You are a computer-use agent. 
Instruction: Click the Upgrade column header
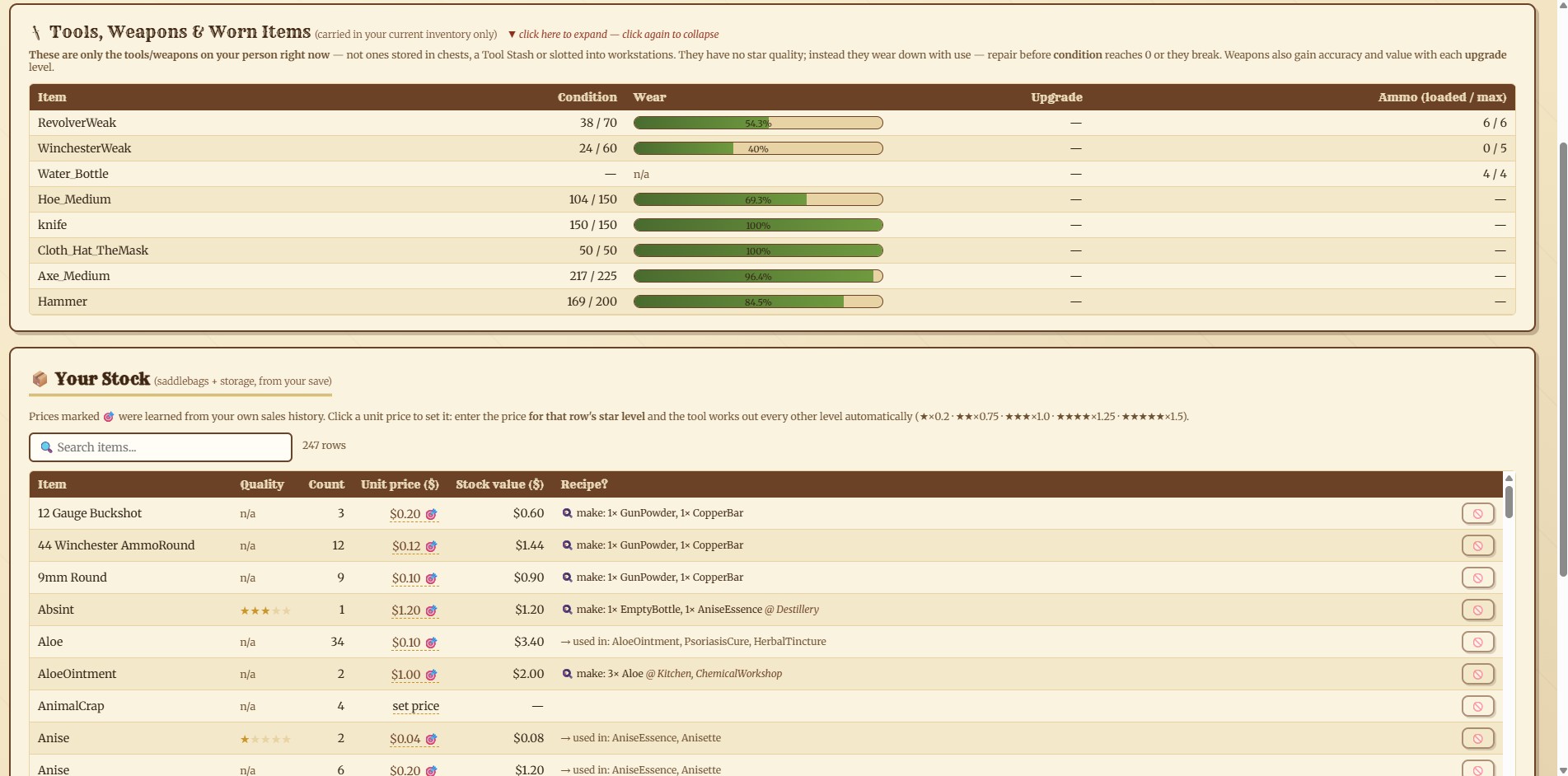[1056, 97]
